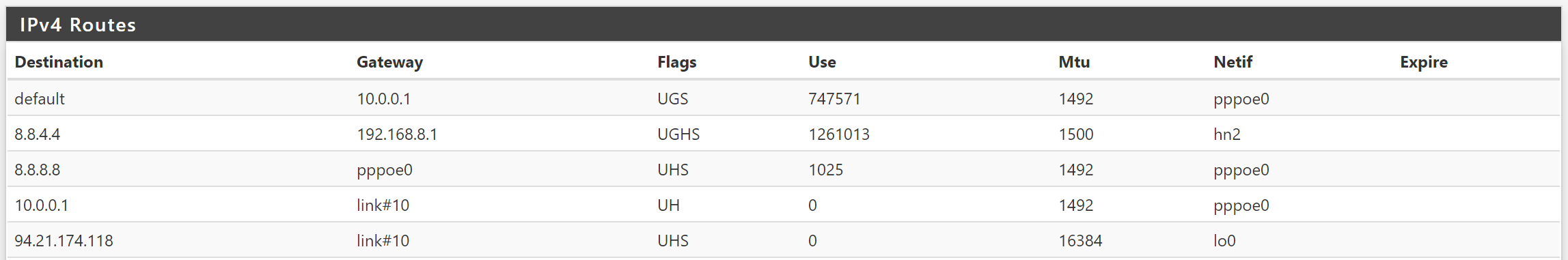Click the Flags column header

point(676,62)
